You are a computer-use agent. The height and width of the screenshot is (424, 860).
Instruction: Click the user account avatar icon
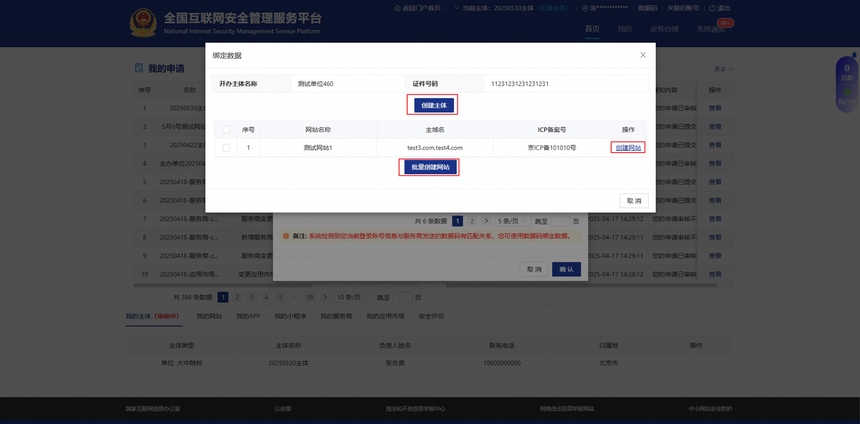coord(583,8)
